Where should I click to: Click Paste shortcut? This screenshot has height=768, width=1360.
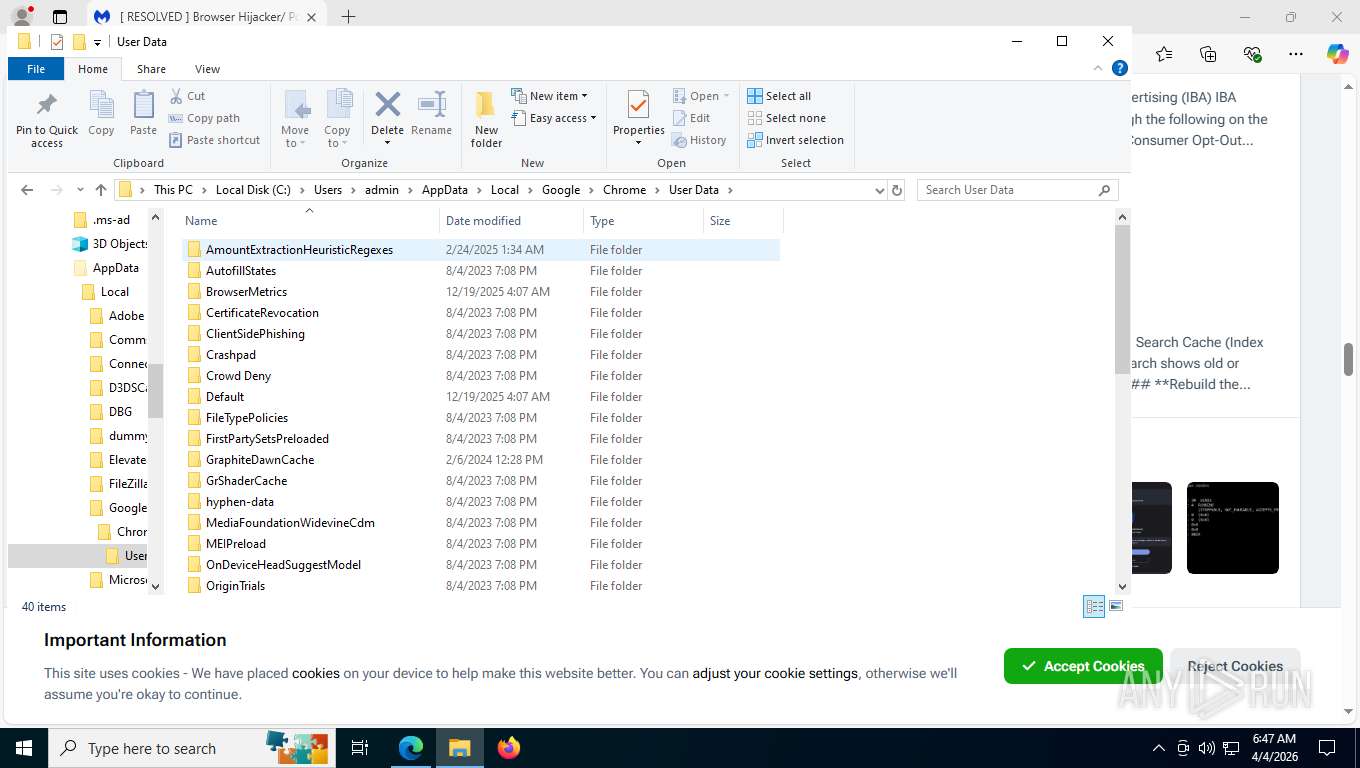click(x=214, y=140)
